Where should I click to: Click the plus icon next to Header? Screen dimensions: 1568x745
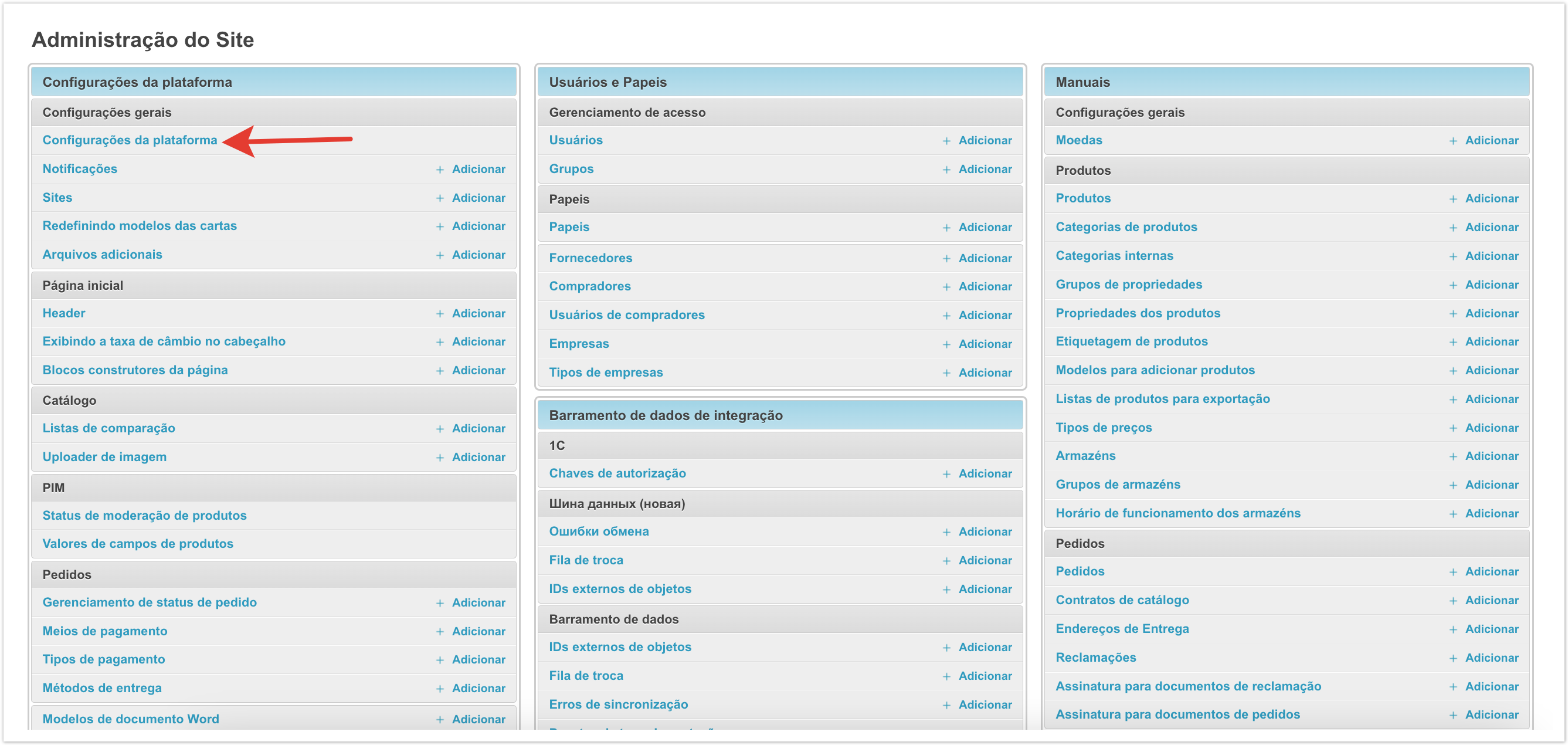pos(439,314)
